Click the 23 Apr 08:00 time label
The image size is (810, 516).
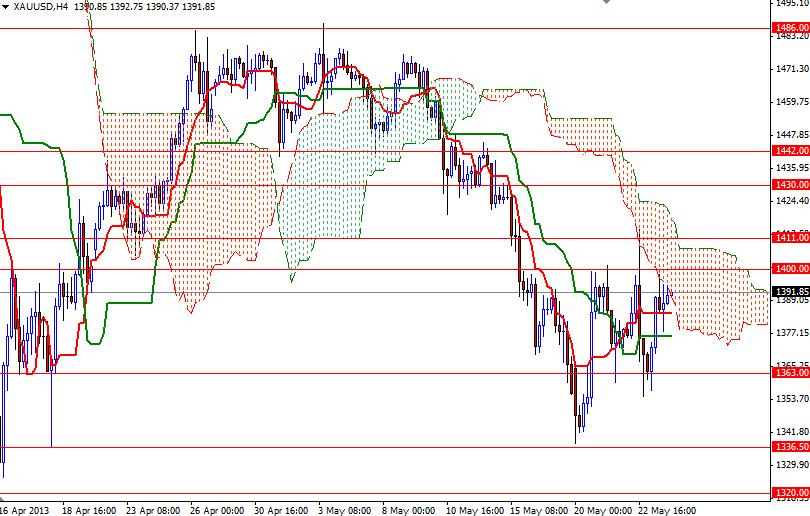click(153, 510)
